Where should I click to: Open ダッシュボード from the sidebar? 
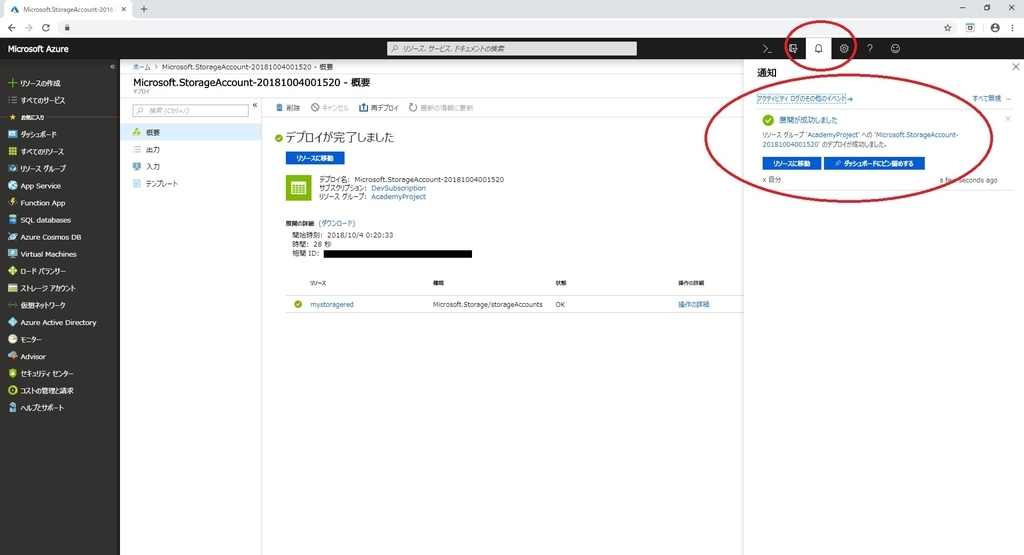[33, 135]
